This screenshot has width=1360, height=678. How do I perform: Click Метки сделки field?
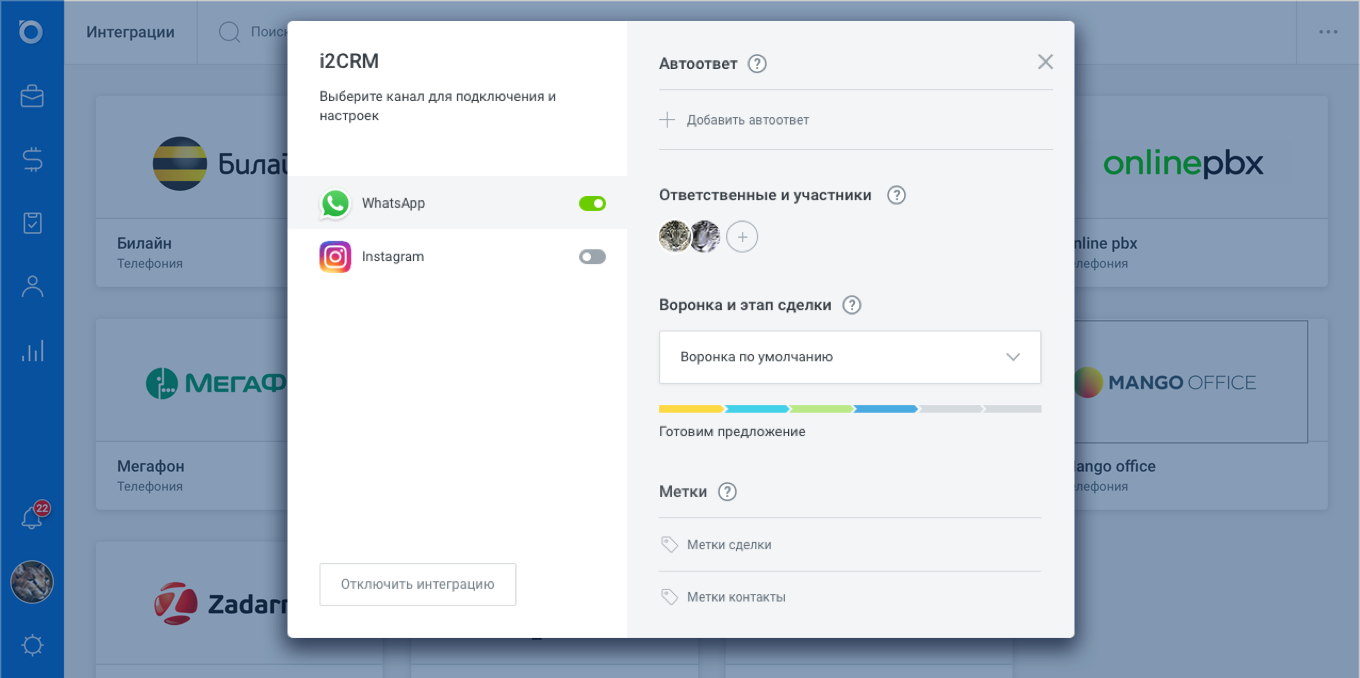click(x=850, y=545)
